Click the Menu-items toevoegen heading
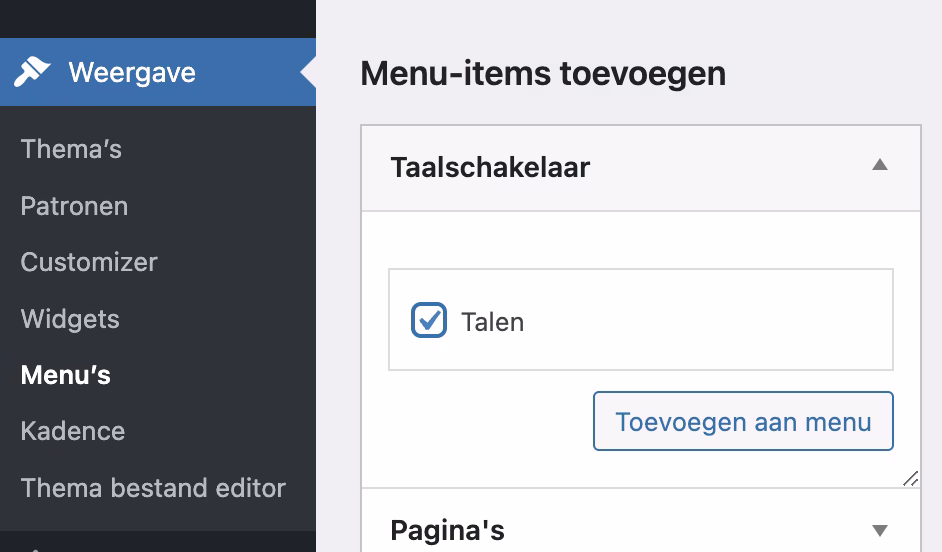The image size is (942, 552). 543,73
